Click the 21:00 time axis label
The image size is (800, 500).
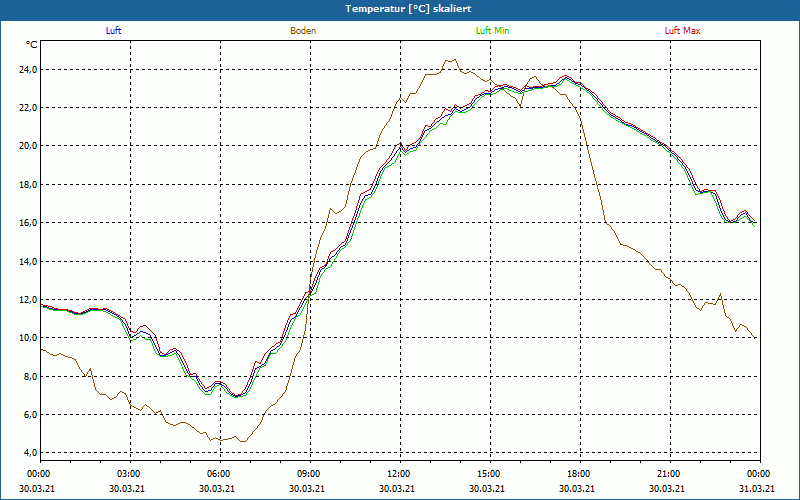pyautogui.click(x=667, y=474)
